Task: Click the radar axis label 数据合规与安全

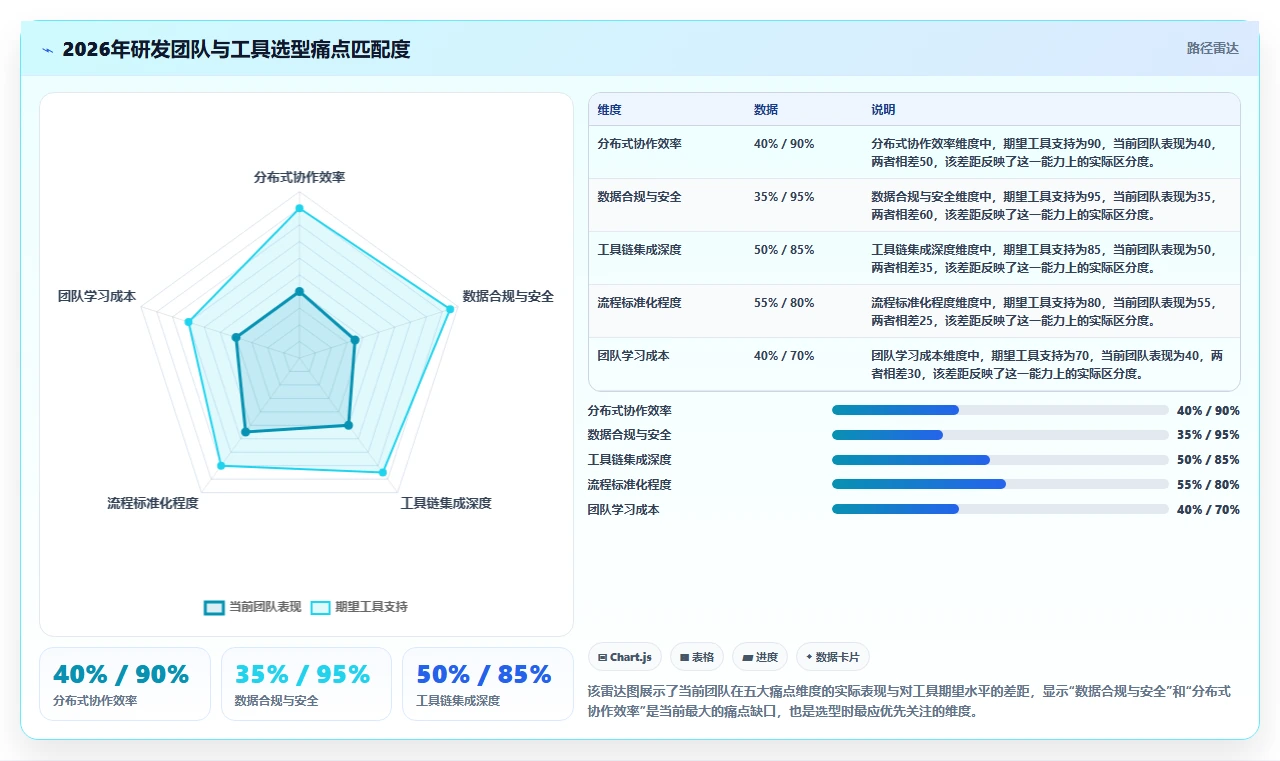Action: click(508, 296)
